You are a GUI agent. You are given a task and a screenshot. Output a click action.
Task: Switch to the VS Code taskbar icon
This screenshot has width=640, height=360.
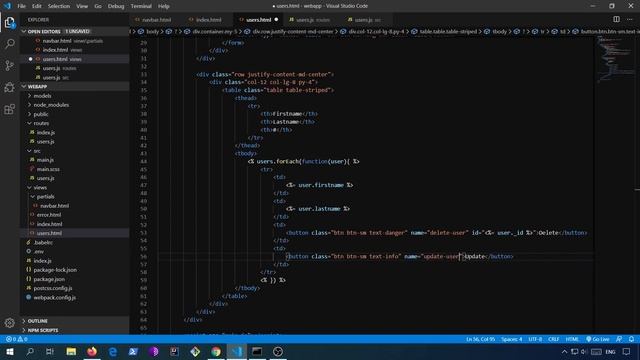[237, 351]
